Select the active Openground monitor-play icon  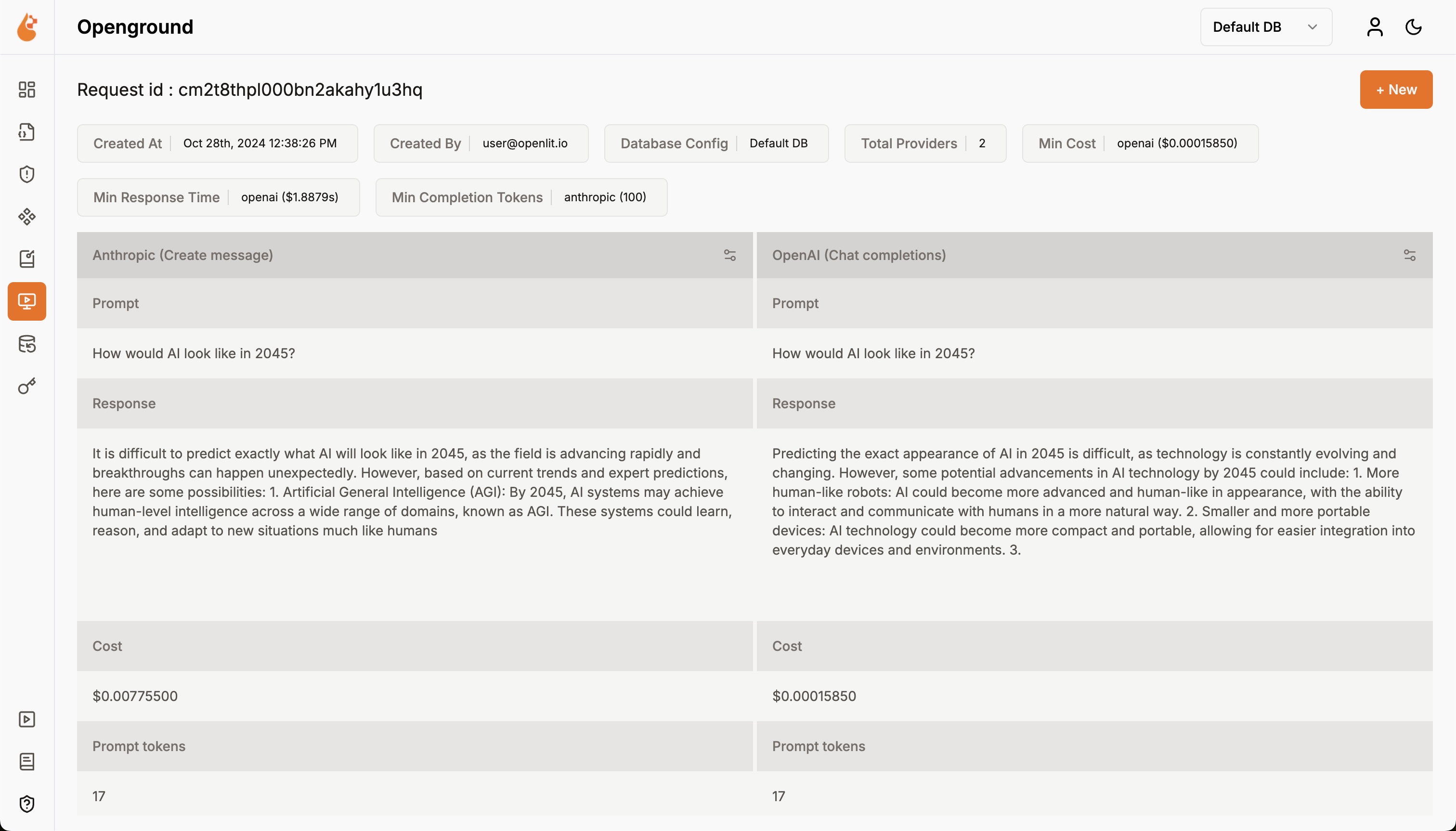pos(27,301)
